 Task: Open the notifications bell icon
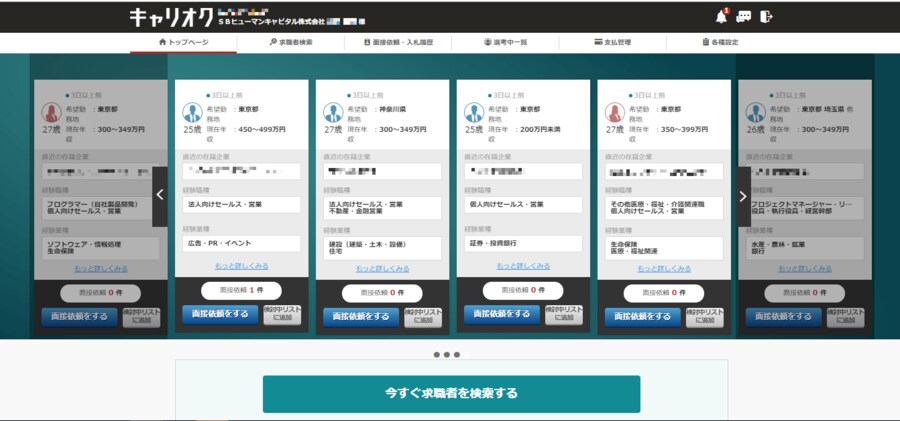pos(721,16)
